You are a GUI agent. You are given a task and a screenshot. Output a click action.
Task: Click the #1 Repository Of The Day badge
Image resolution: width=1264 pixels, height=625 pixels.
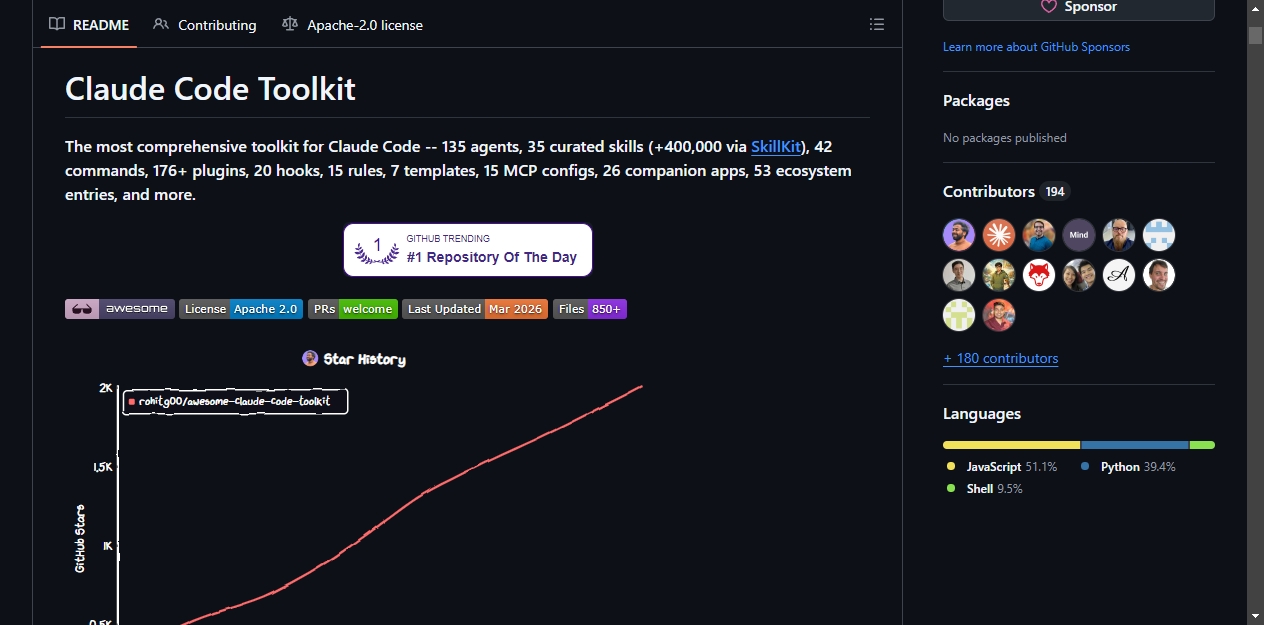(x=468, y=250)
